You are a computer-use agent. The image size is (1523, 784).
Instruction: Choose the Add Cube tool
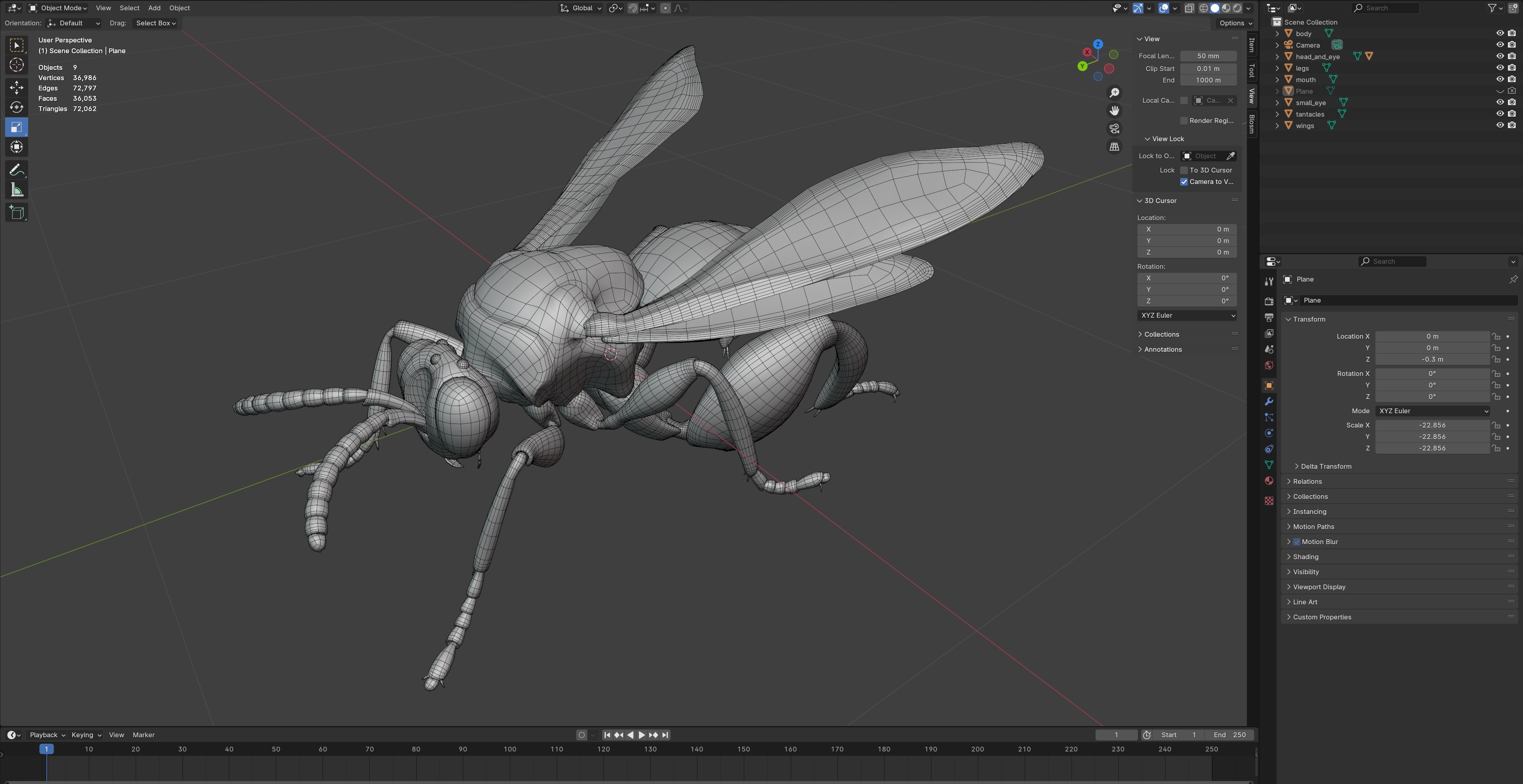pos(17,213)
